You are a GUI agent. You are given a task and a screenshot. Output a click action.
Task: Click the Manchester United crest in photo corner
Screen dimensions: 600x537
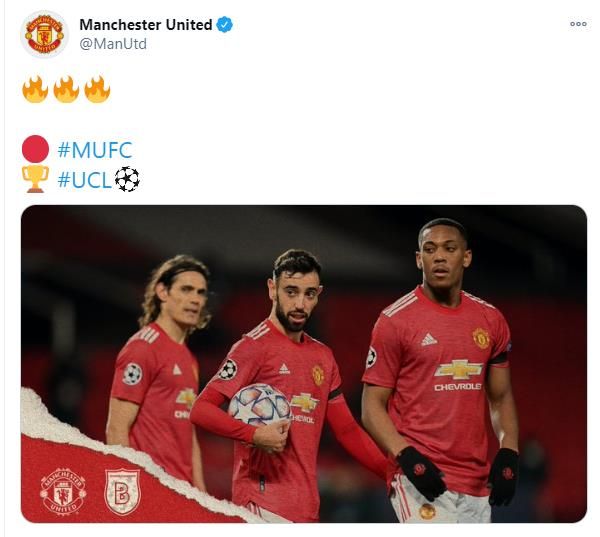point(63,491)
